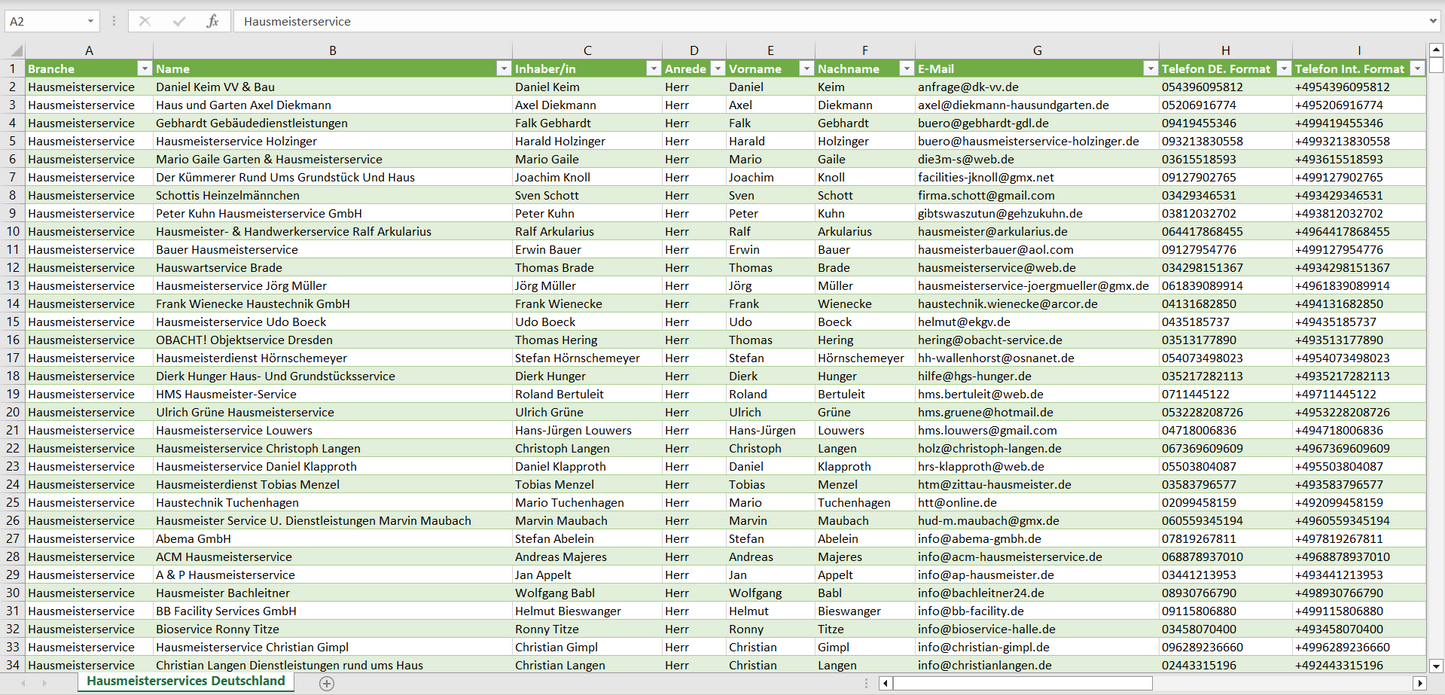Screen dimensions: 1445x695
Task: Open the Branche column filter dropdown
Action: pos(144,69)
